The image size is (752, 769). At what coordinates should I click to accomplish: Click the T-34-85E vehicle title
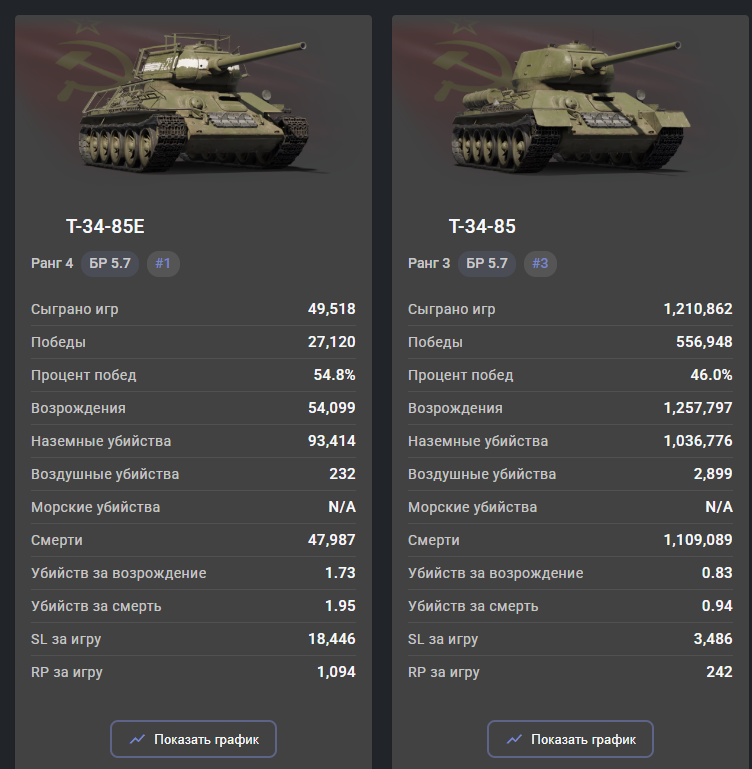tap(105, 227)
